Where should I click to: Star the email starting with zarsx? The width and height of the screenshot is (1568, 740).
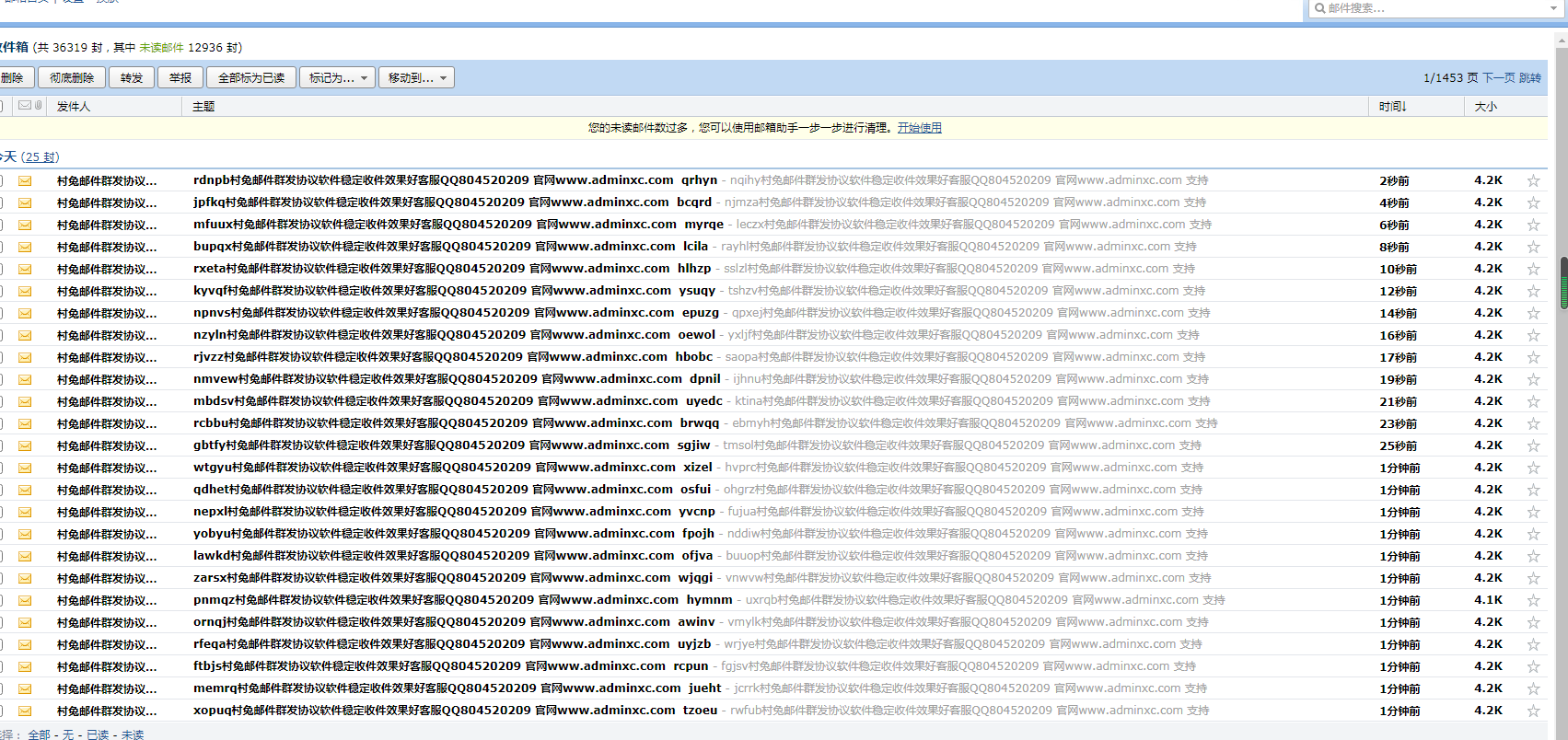tap(1533, 578)
